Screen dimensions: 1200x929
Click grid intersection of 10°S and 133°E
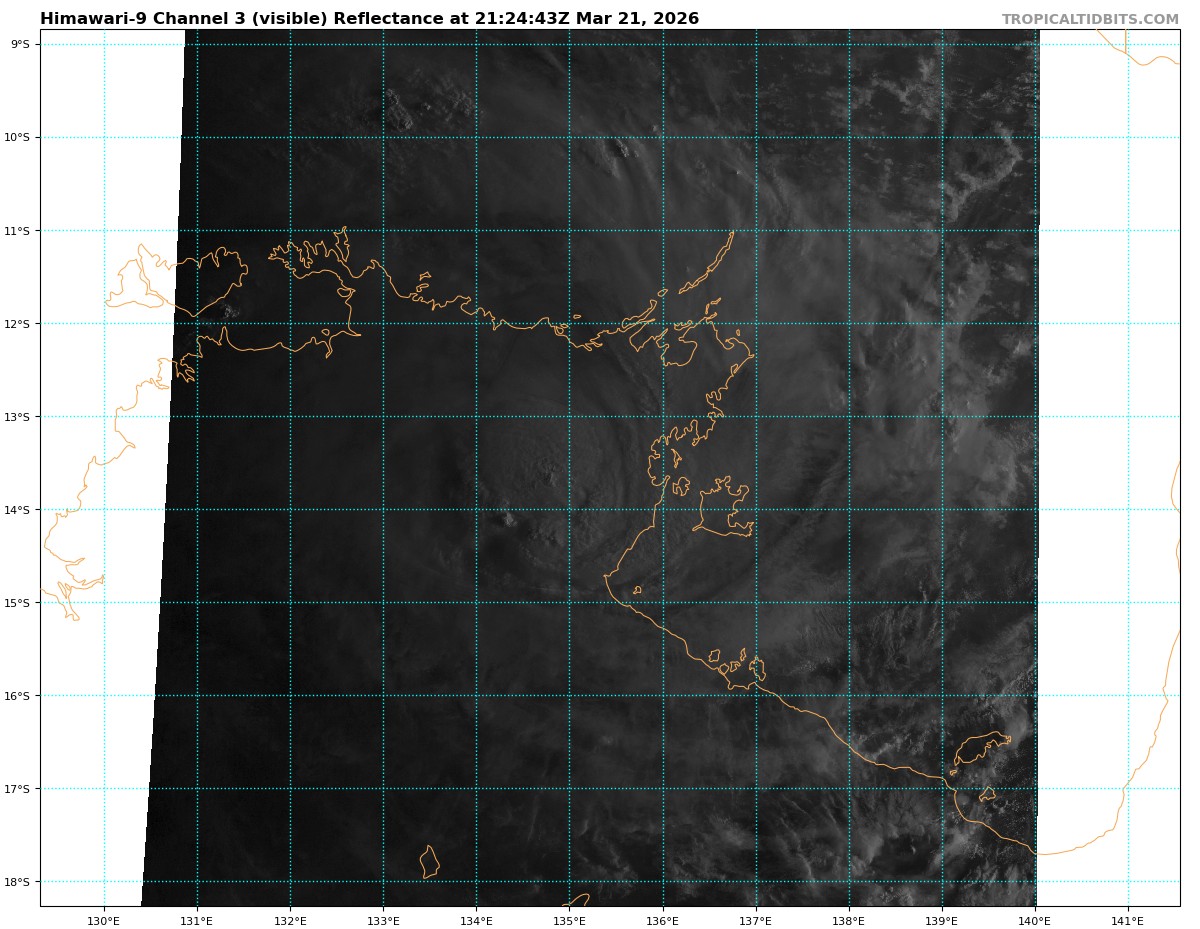click(x=383, y=138)
